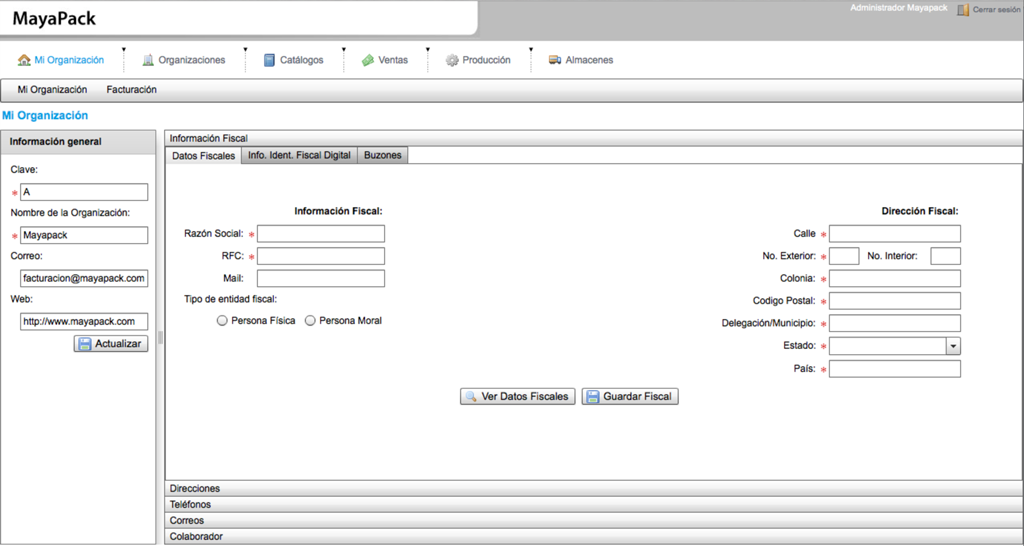Click the Mail input field
This screenshot has height=546, width=1024.
(x=321, y=278)
